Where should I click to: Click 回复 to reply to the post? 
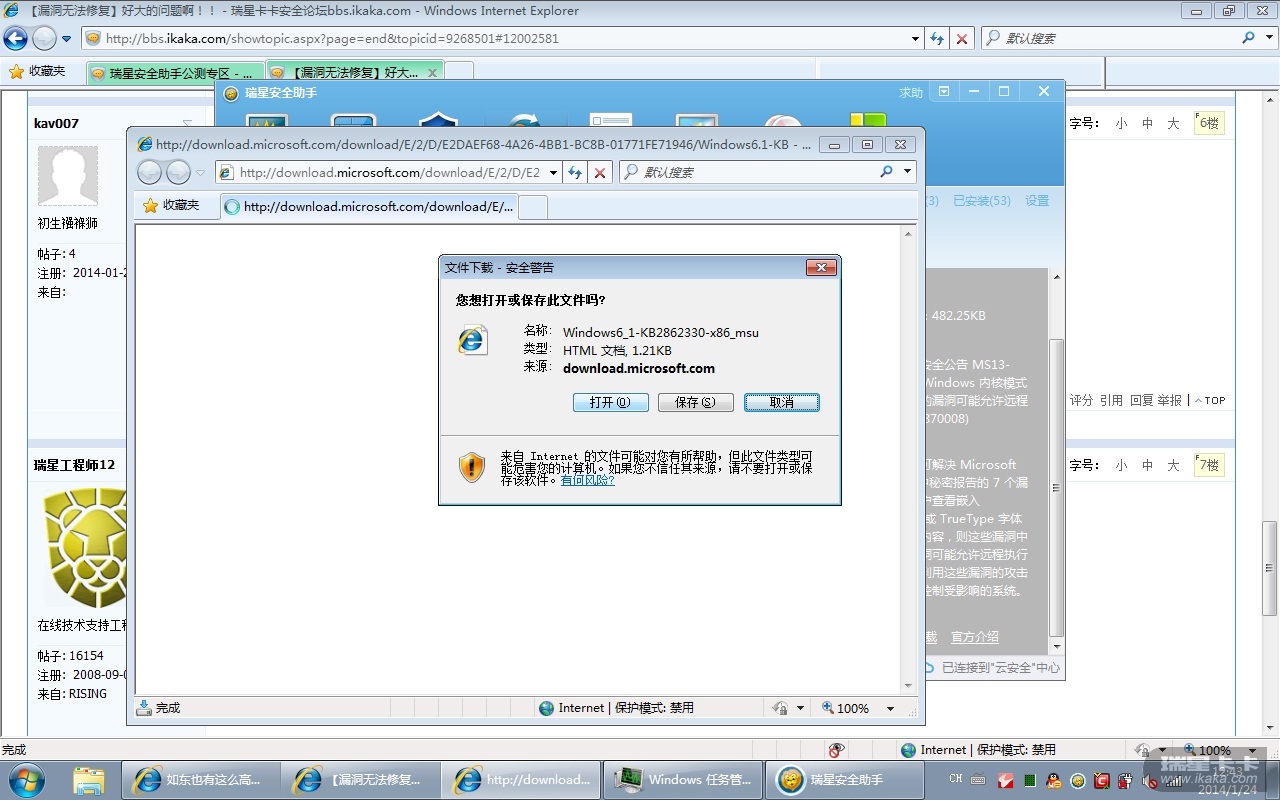click(1141, 400)
